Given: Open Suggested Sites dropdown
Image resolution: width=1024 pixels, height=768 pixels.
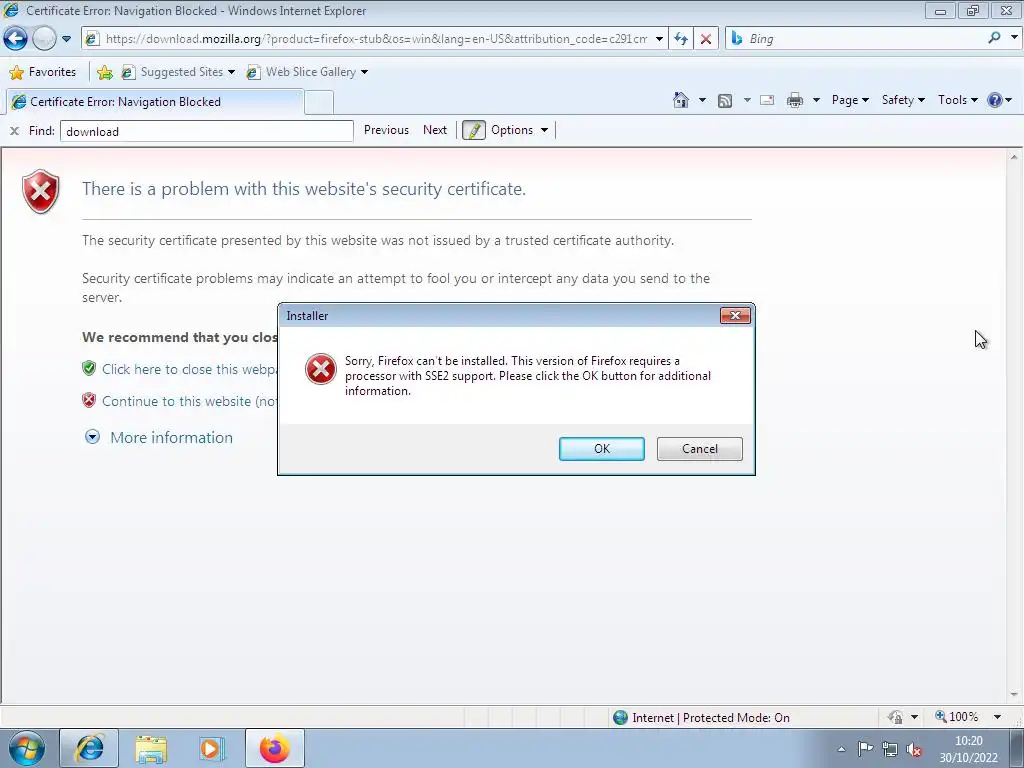Looking at the screenshot, I should [178, 72].
